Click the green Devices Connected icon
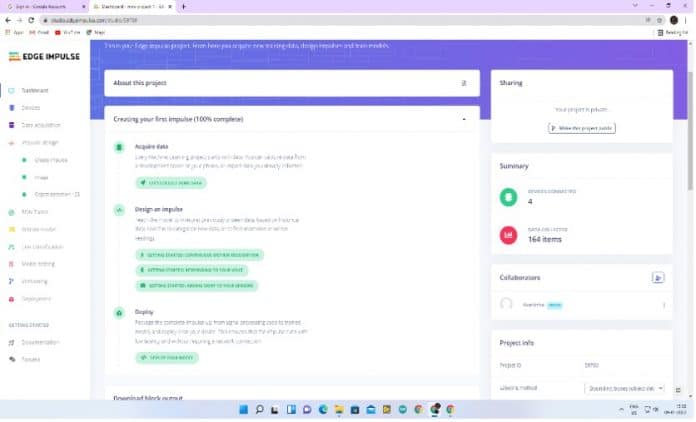This screenshot has width=696, height=422. pos(508,196)
